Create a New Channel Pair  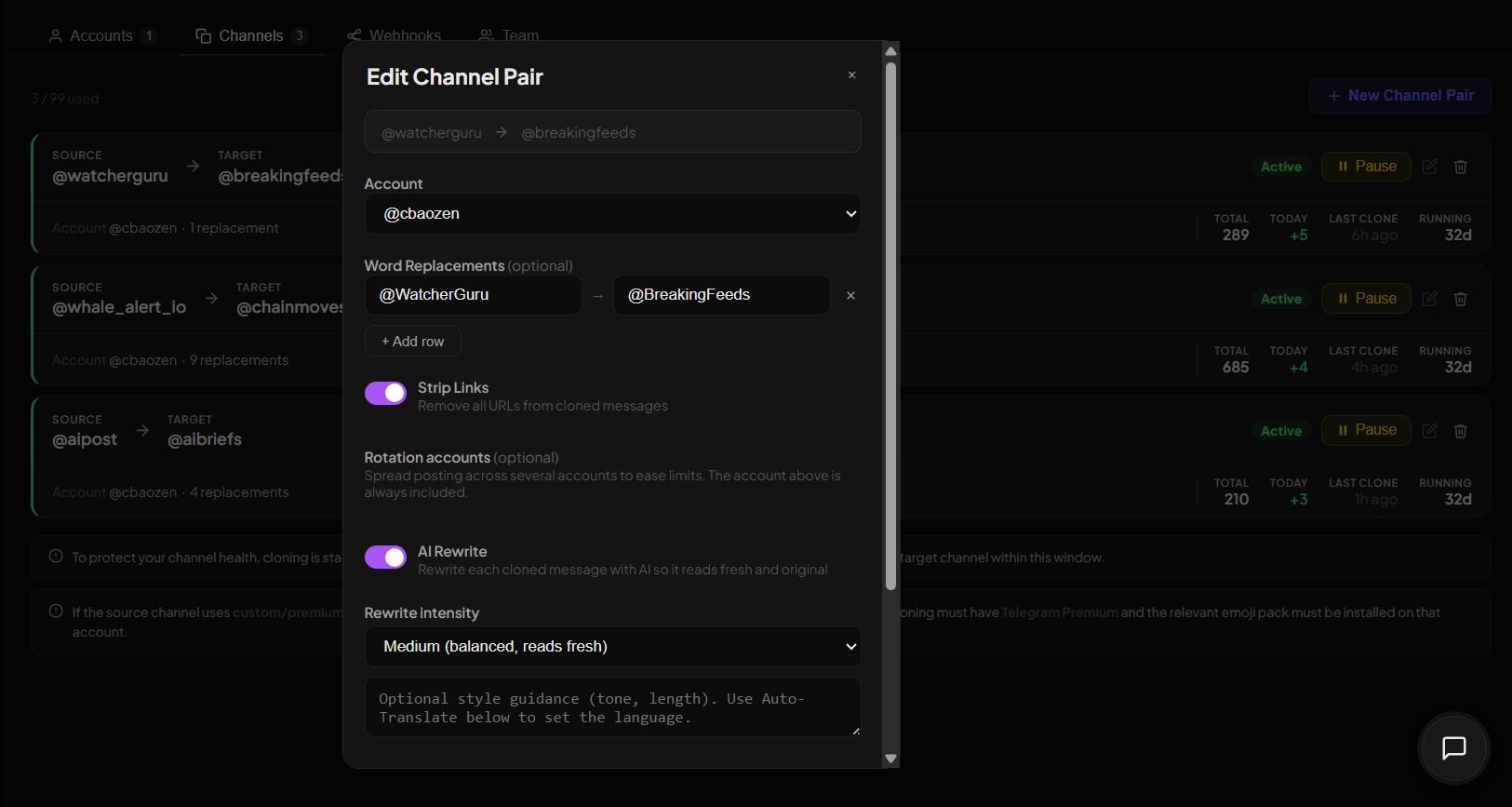[1400, 96]
